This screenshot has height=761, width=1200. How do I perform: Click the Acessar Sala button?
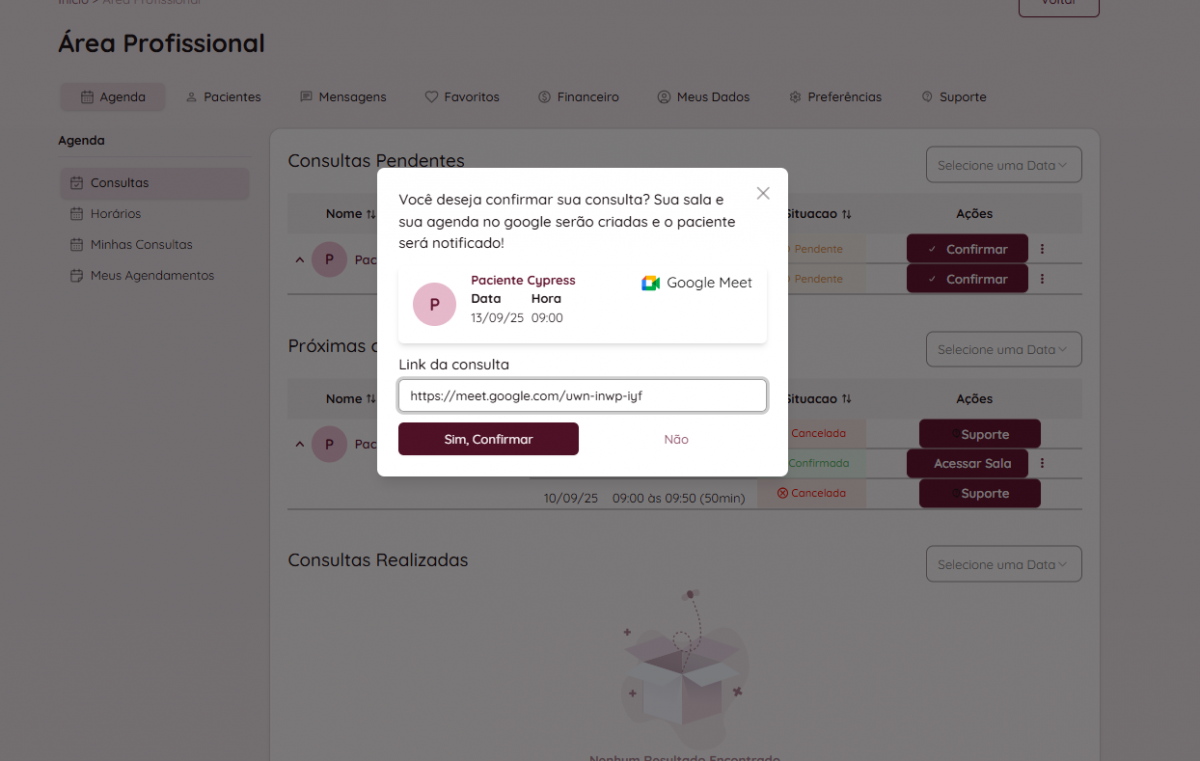click(972, 464)
